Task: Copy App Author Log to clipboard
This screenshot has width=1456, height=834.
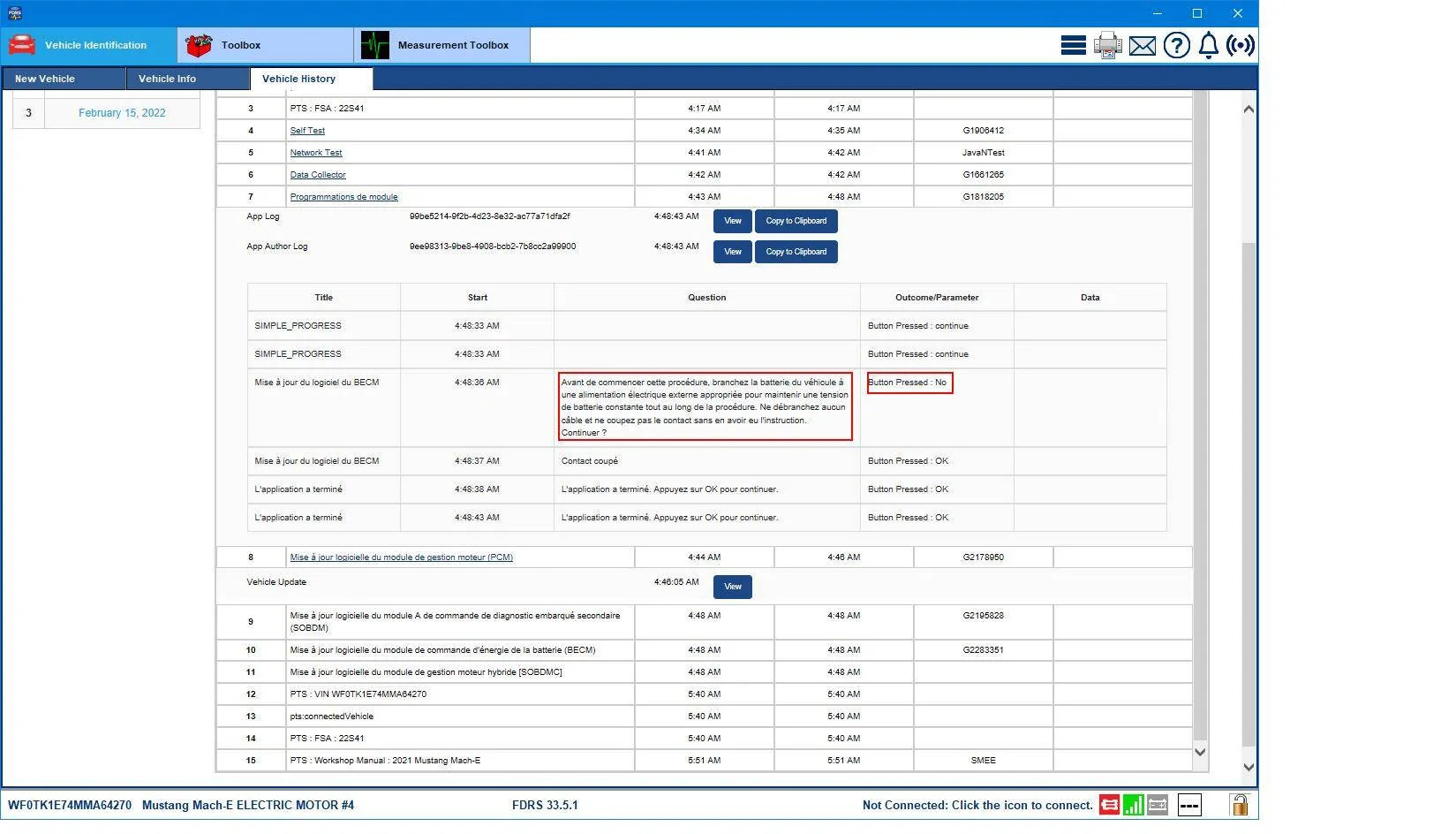Action: coord(796,252)
